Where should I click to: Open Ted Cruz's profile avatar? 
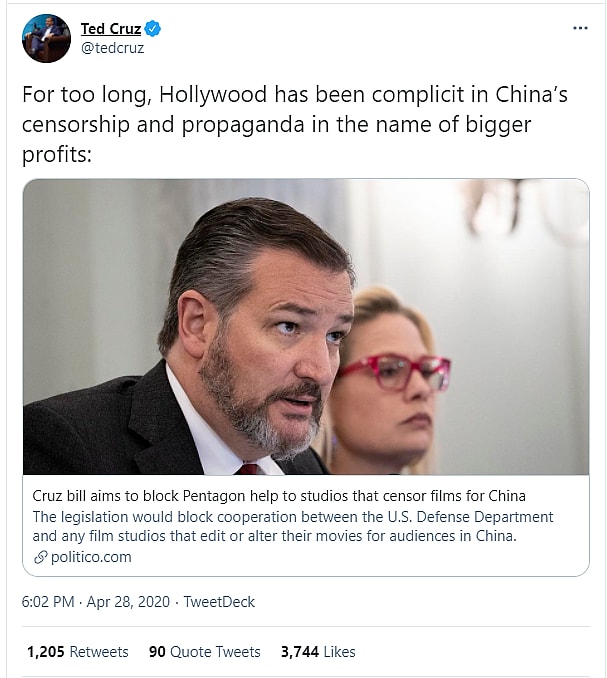pyautogui.click(x=46, y=38)
